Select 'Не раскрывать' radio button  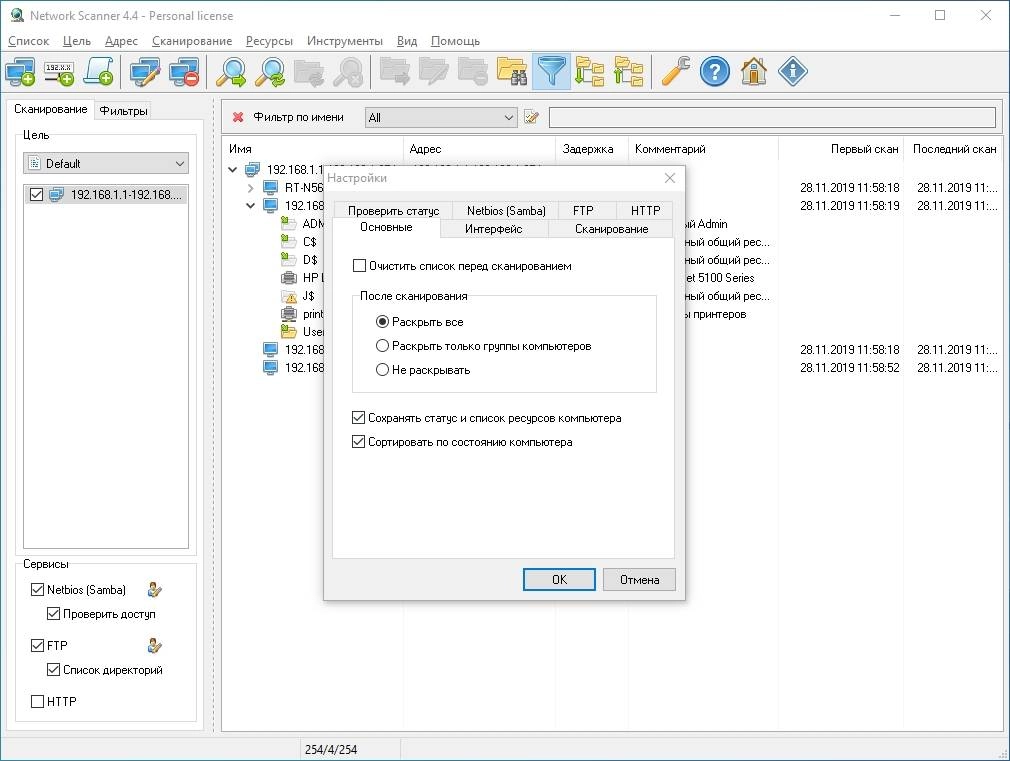point(382,370)
